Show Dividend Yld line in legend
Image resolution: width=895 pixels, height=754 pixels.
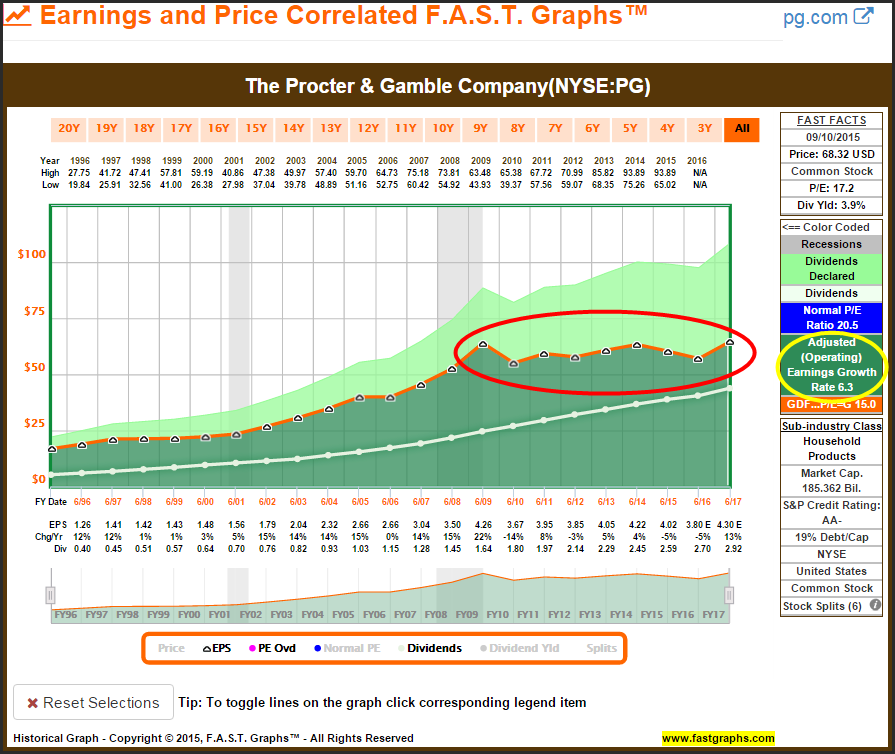pos(519,648)
